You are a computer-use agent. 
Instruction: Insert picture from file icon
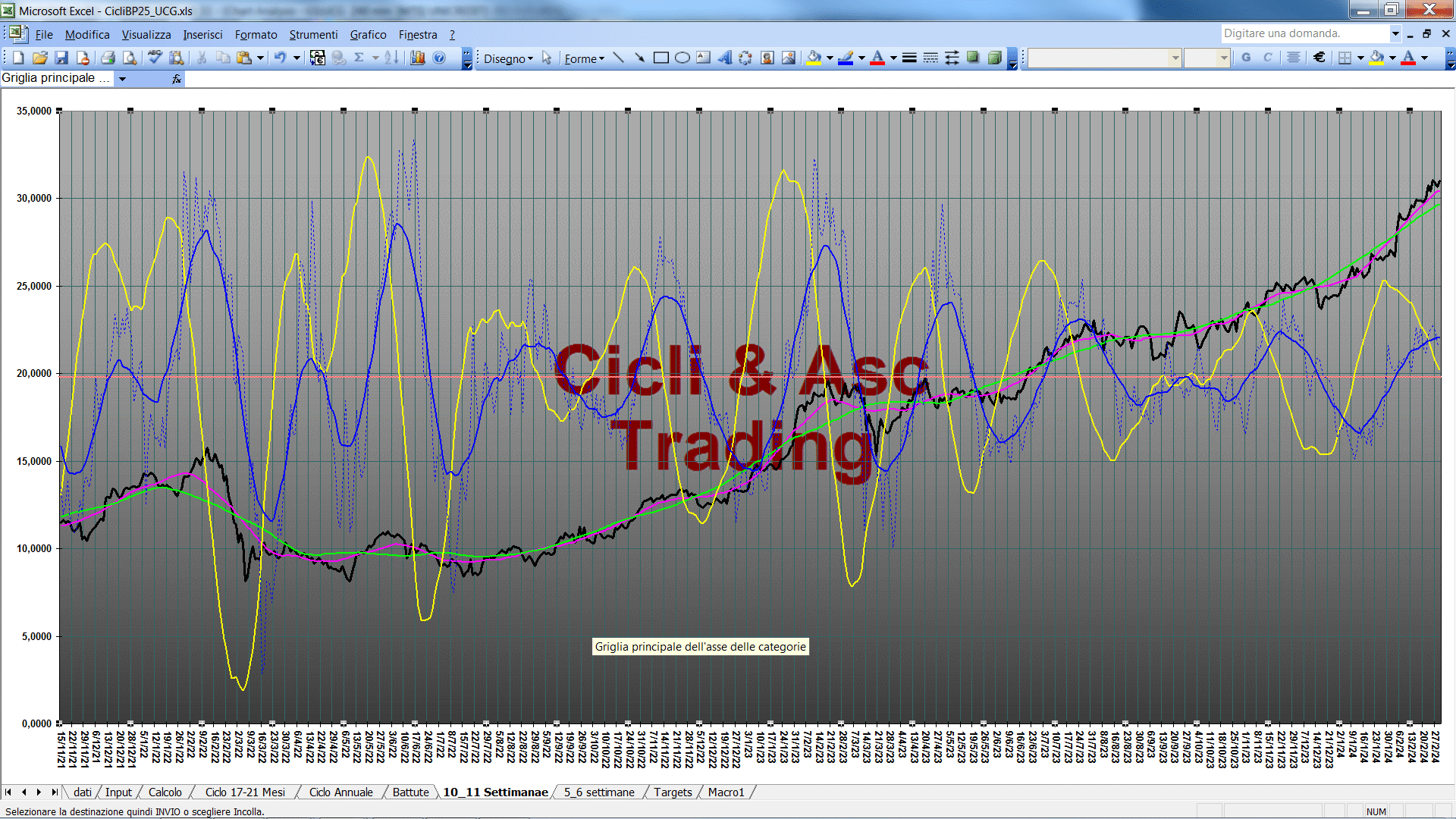[x=789, y=58]
